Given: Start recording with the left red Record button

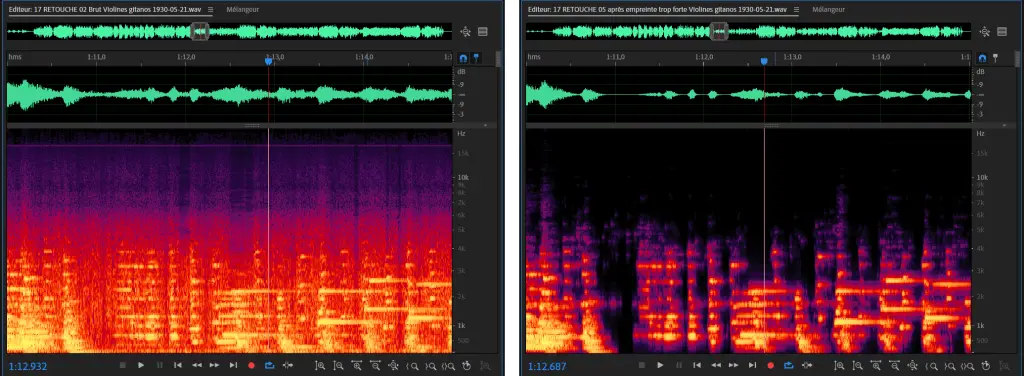Looking at the screenshot, I should (251, 366).
